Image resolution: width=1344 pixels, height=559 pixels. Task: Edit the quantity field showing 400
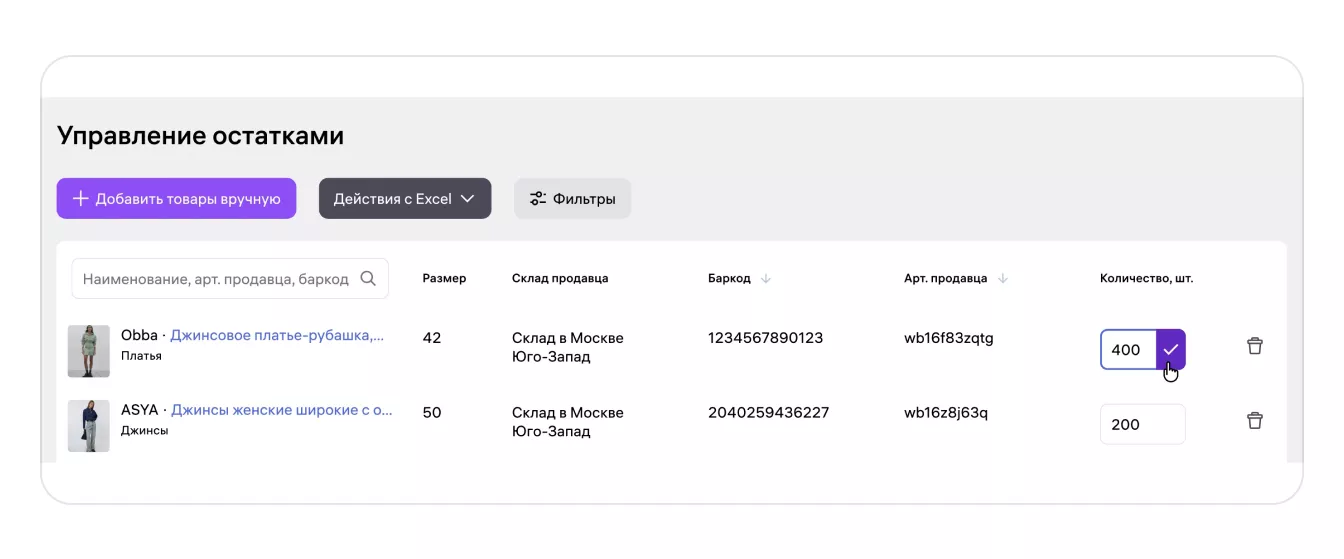pos(1128,350)
